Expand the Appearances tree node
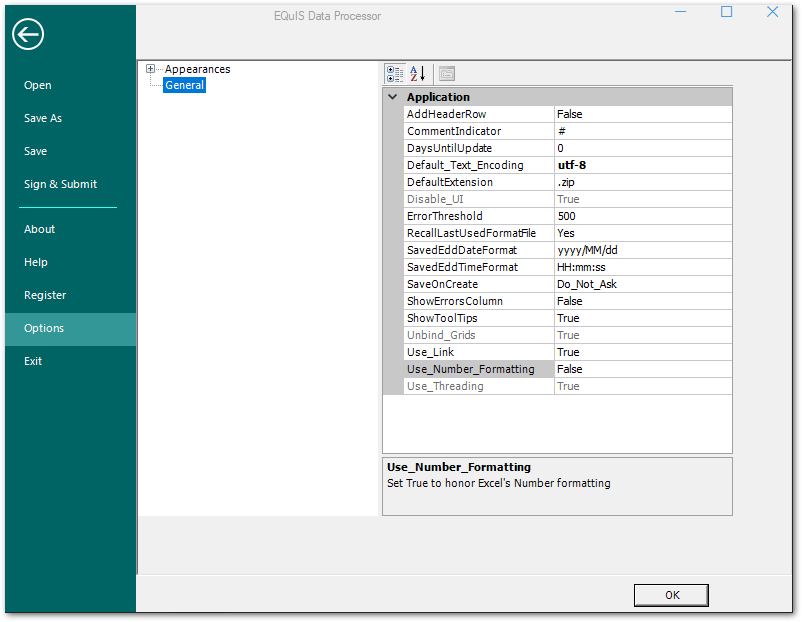The width and height of the screenshot is (802, 622). click(150, 69)
